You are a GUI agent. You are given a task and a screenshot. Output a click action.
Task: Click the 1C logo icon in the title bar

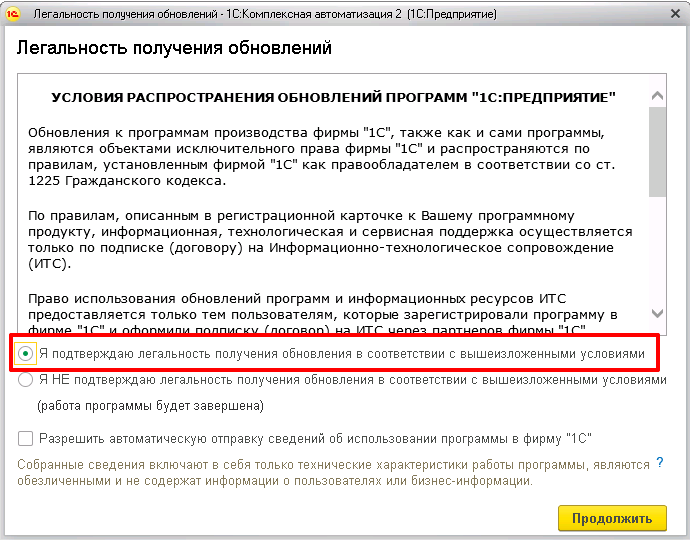[x=13, y=14]
